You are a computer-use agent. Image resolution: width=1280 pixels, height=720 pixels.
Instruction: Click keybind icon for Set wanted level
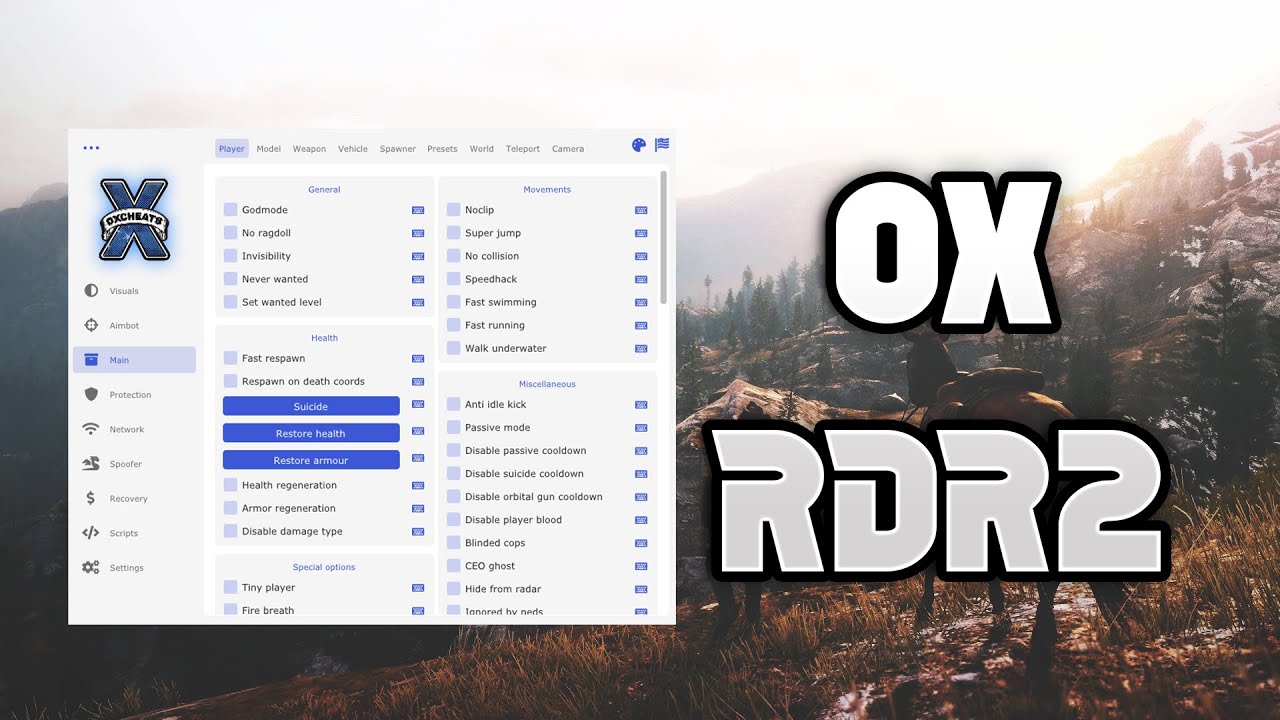pyautogui.click(x=418, y=302)
